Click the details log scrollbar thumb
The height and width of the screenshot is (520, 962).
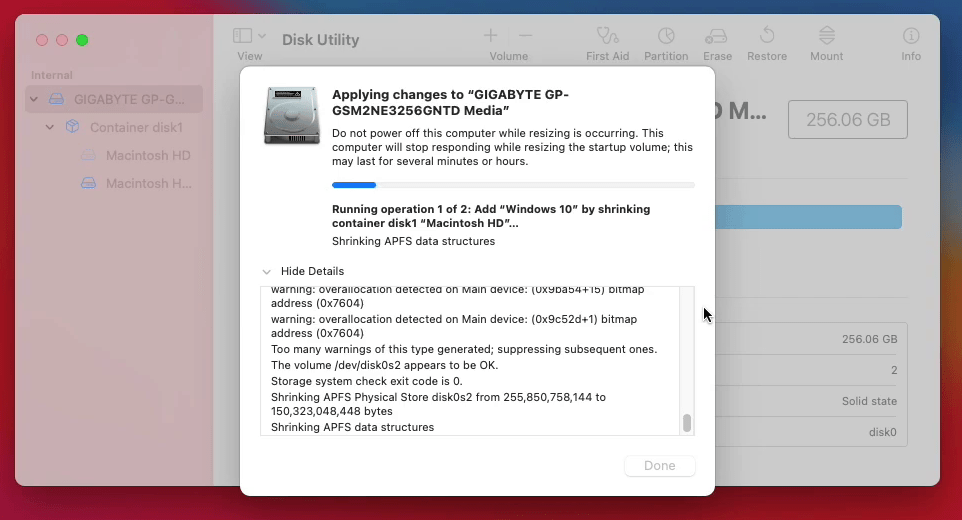(687, 422)
